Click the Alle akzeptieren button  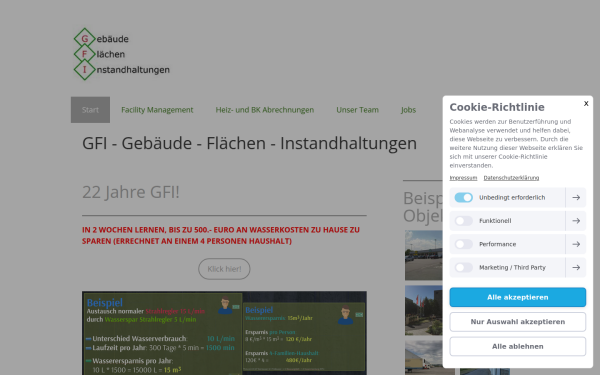(518, 297)
